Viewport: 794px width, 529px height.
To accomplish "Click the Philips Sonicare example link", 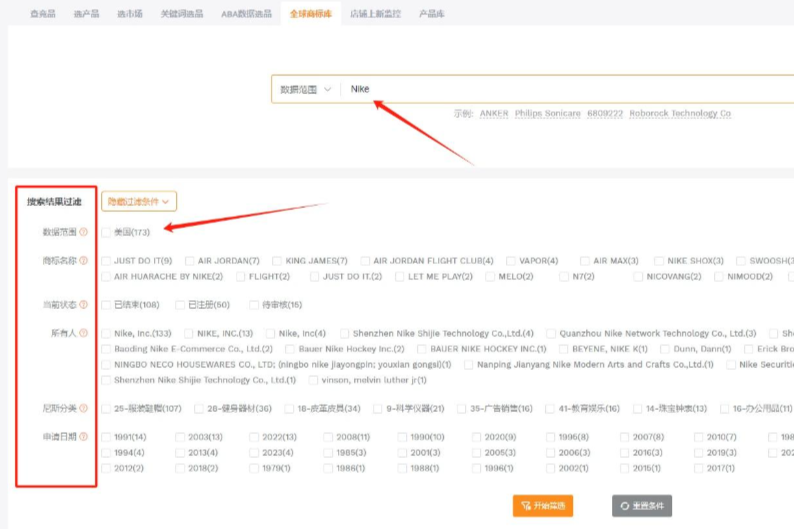I will point(547,113).
